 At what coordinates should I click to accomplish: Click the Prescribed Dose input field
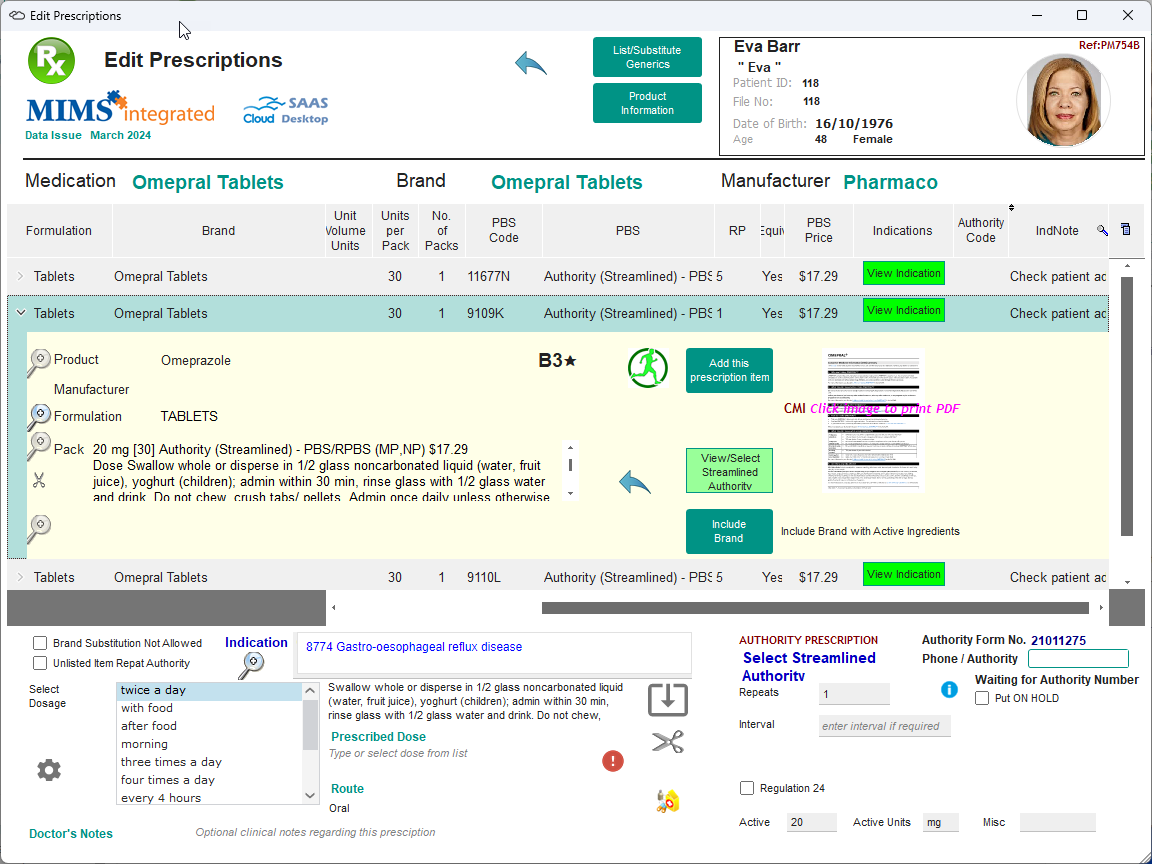(x=463, y=753)
